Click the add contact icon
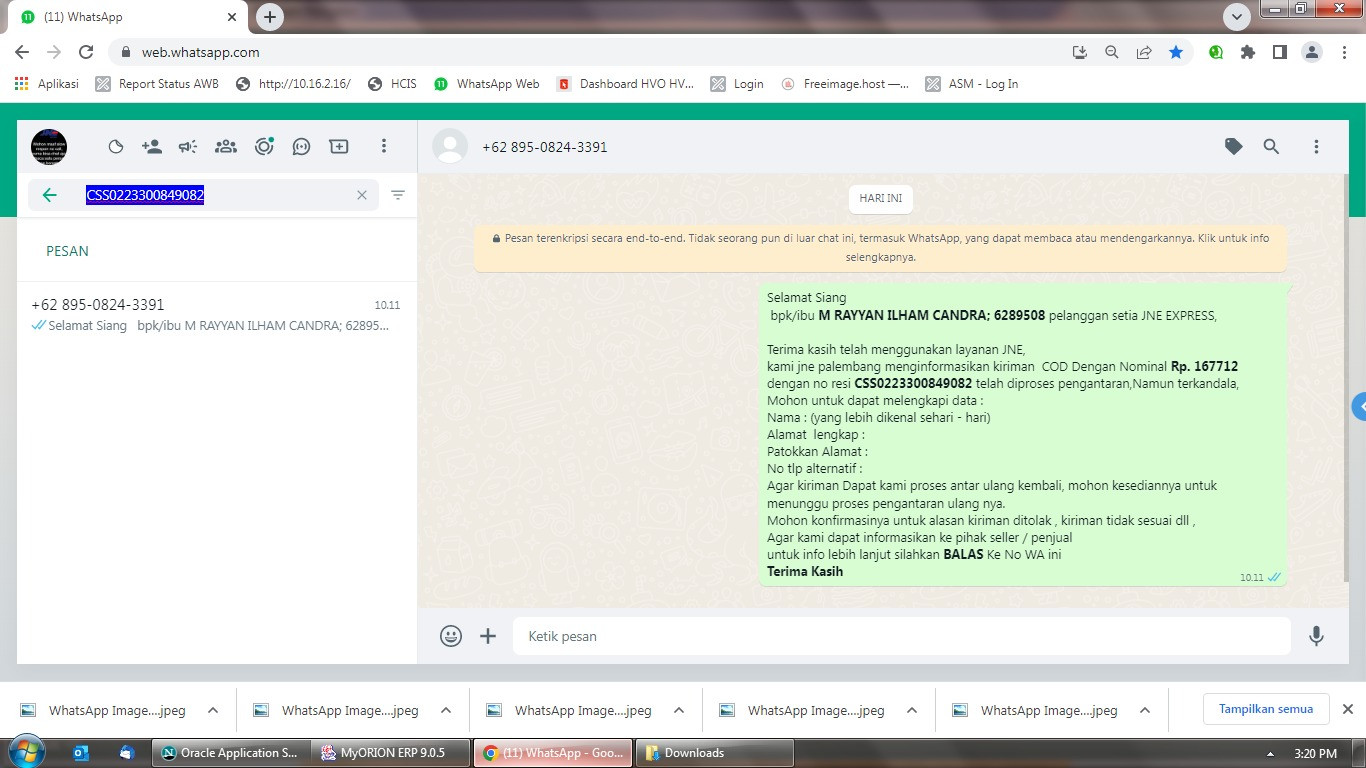Screen dimensions: 1366x768 coord(152,147)
